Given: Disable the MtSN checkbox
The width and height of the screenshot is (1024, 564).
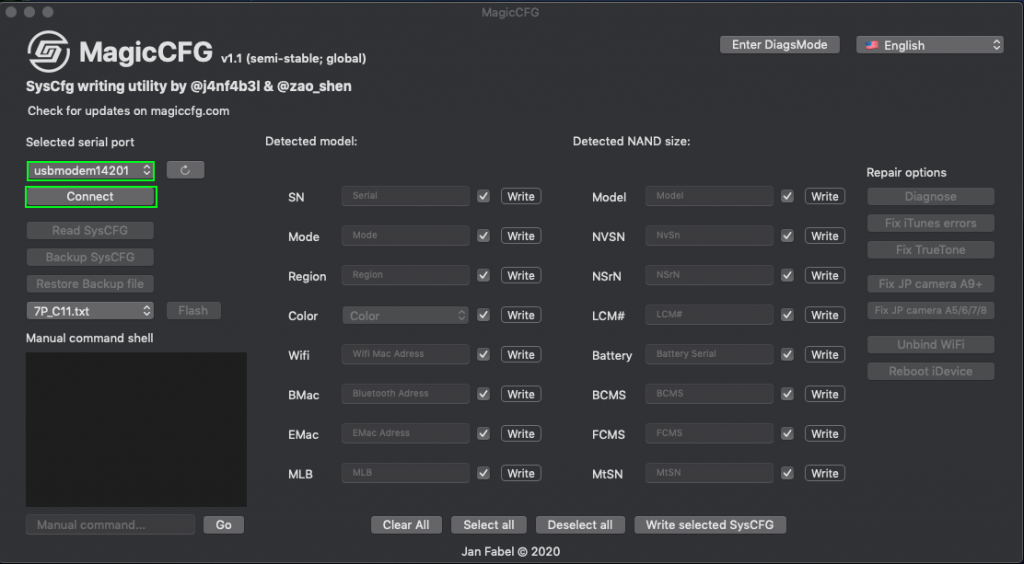Looking at the screenshot, I should pos(788,473).
